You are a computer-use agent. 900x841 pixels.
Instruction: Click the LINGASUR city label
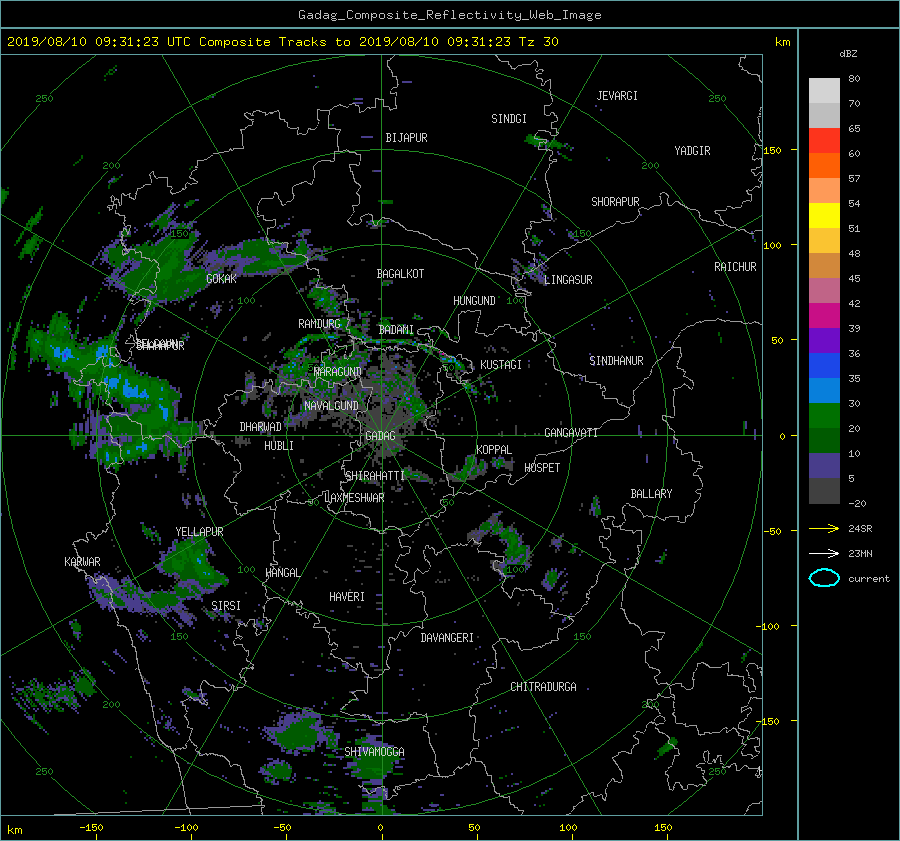[x=568, y=280]
